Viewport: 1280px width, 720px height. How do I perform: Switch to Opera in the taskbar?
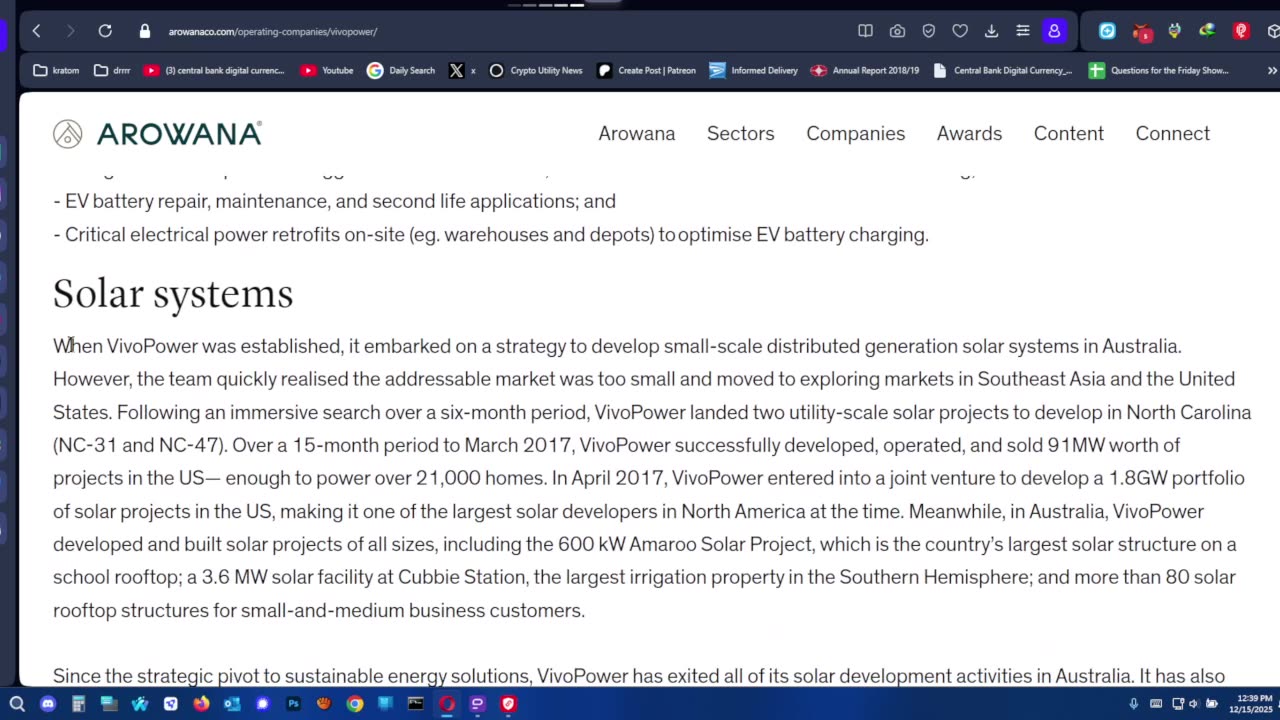click(447, 704)
